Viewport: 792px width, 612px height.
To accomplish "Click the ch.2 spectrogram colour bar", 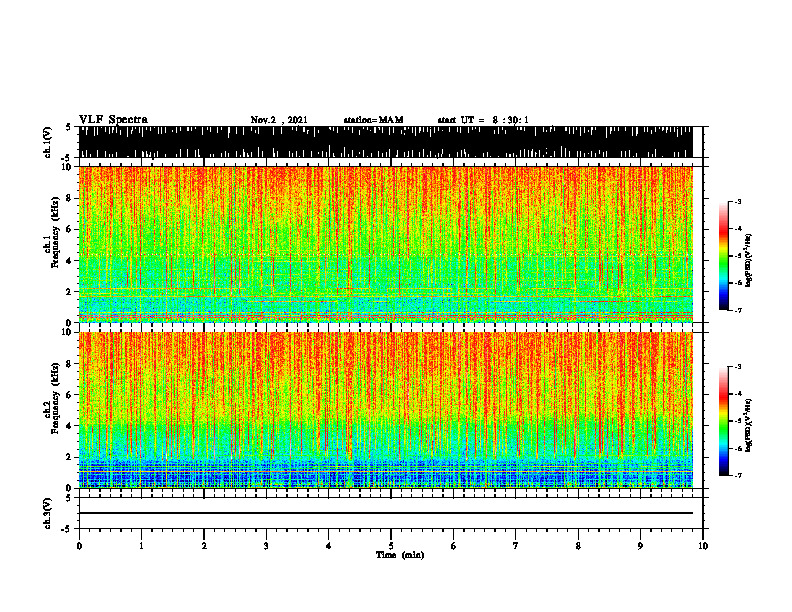I will tap(724, 421).
